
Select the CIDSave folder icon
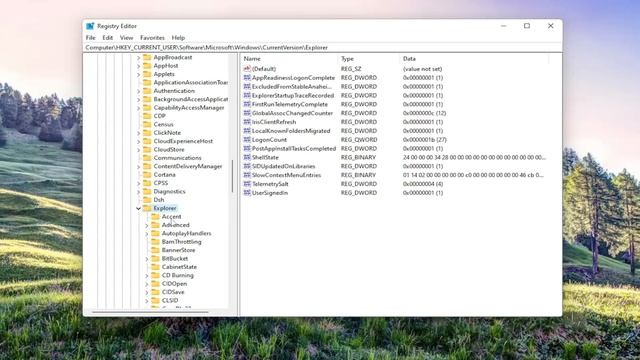[x=156, y=292]
